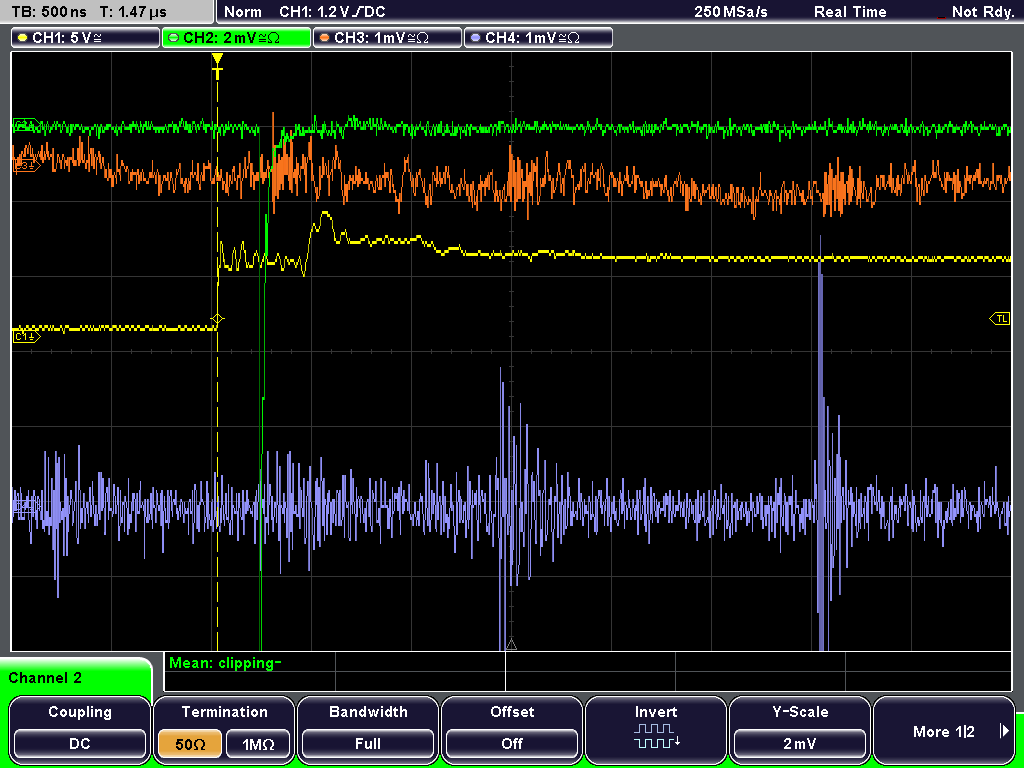Toggle the Invert waveform option
1024x768 pixels.
pos(656,728)
